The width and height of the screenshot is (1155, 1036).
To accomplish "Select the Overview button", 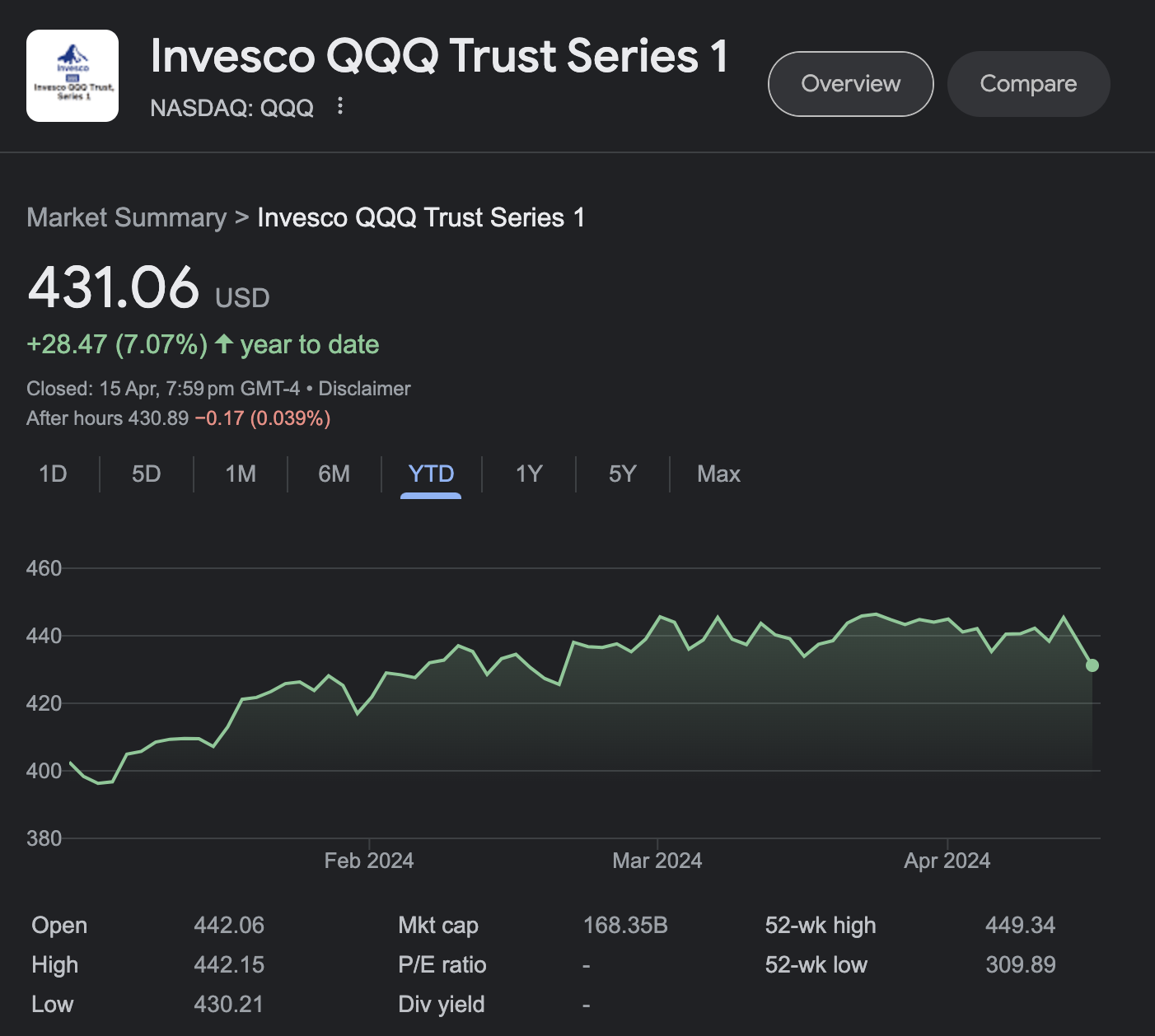I will pos(850,84).
